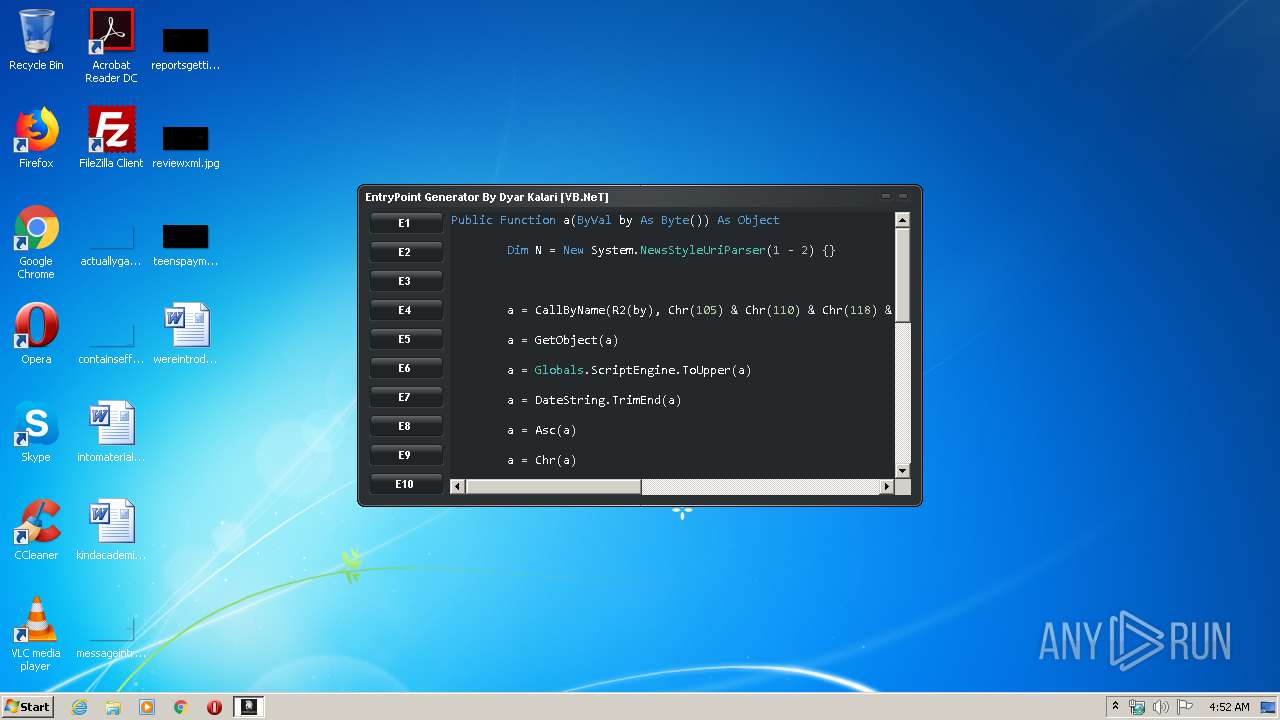Select the kindacademi Word document
This screenshot has height=720, width=1280.
coord(111,530)
